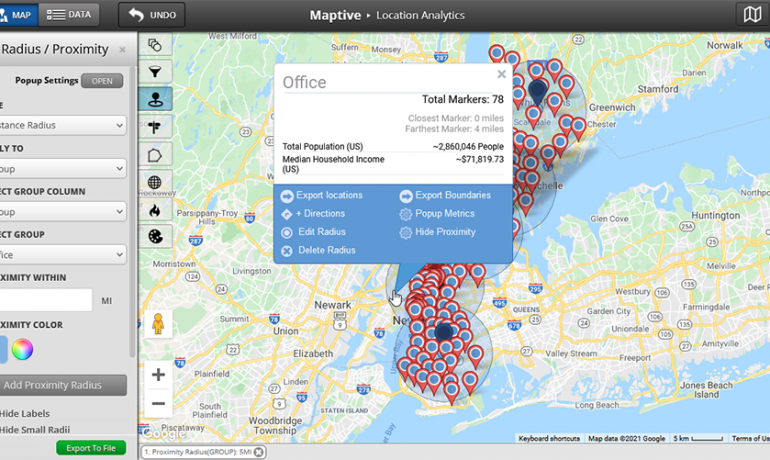770x460 pixels.
Task: Expand the Select Group dropdown
Action: pyautogui.click(x=62, y=255)
